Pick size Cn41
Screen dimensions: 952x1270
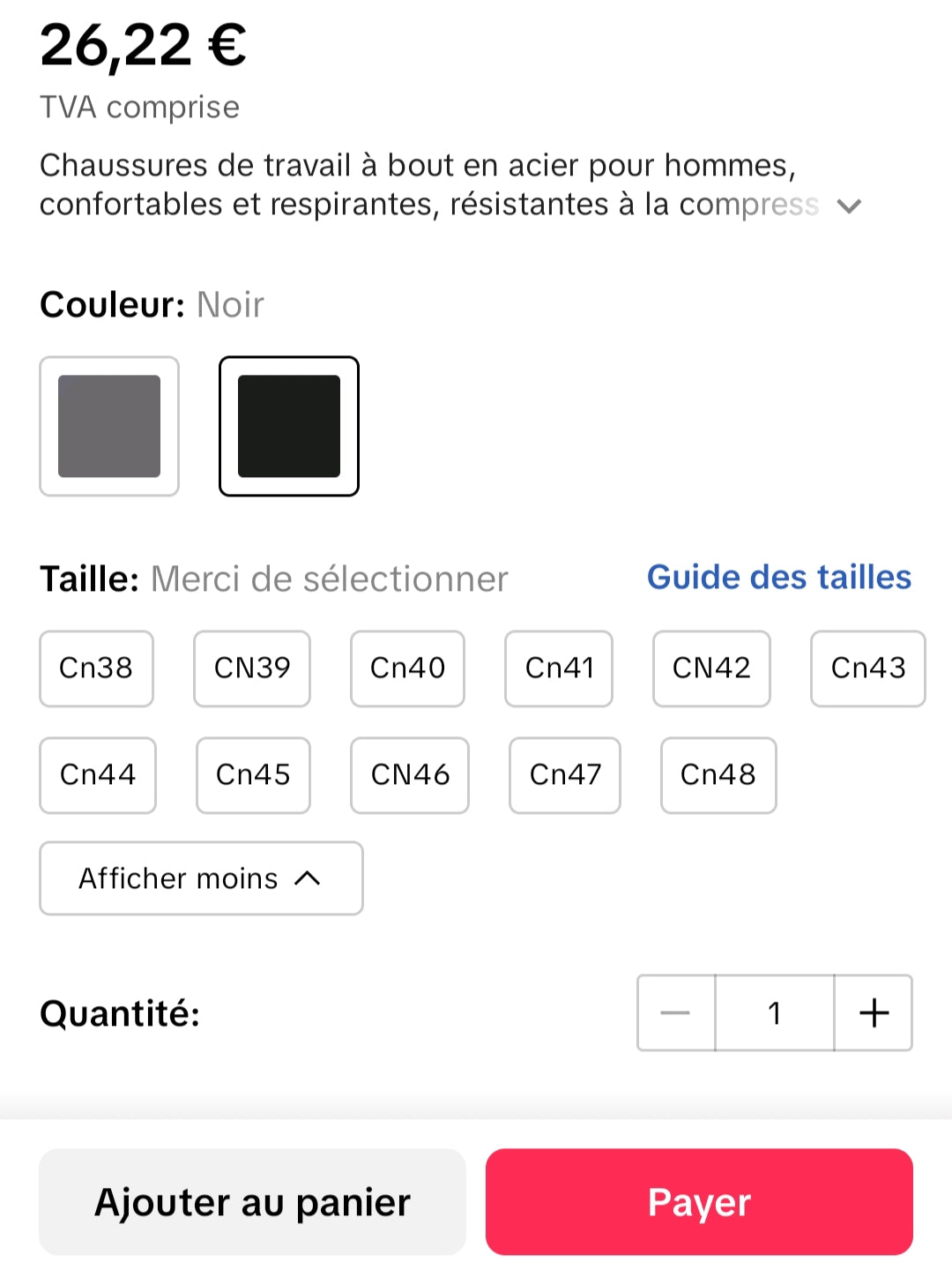(x=559, y=669)
